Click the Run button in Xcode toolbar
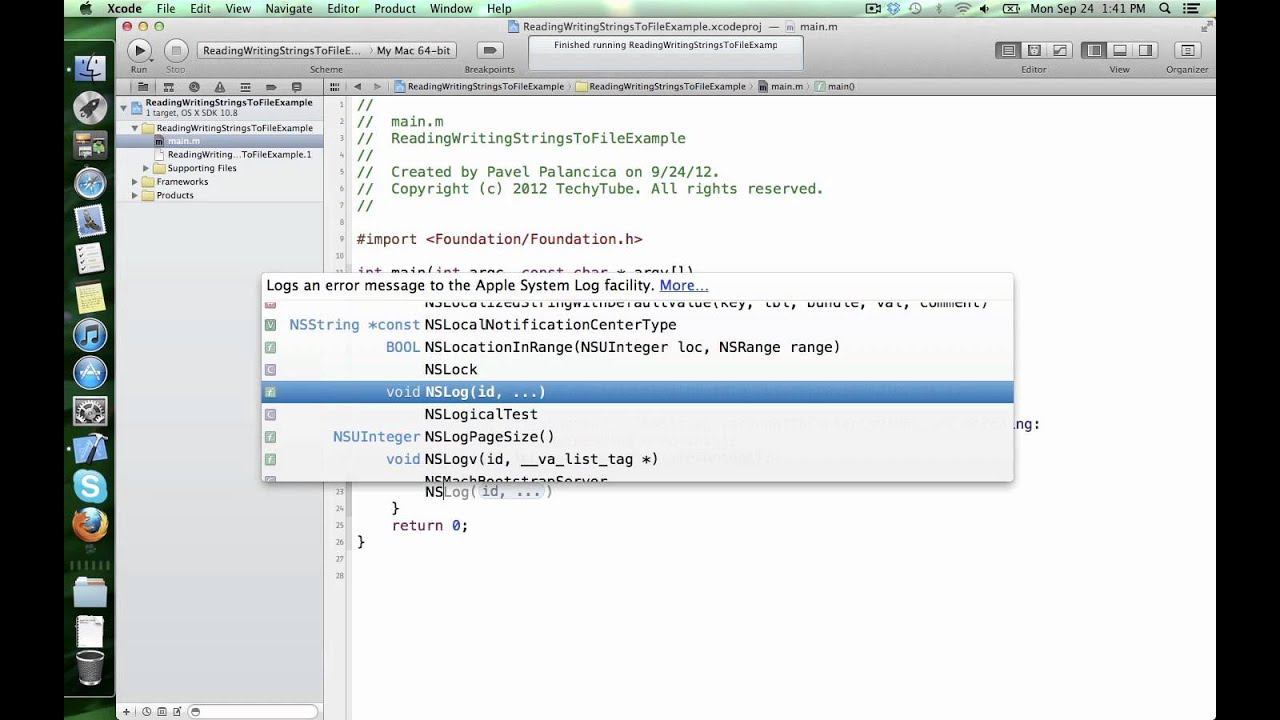The height and width of the screenshot is (720, 1280). (139, 50)
